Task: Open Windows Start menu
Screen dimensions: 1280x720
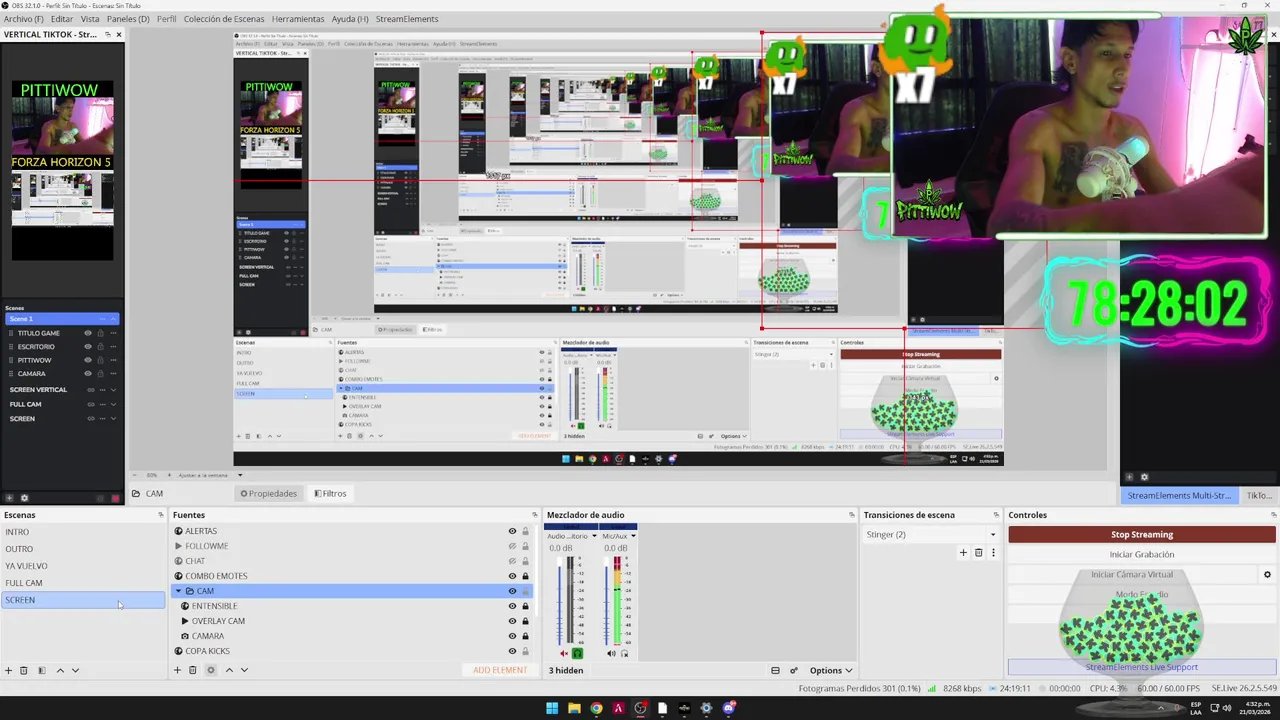Action: 552,708
